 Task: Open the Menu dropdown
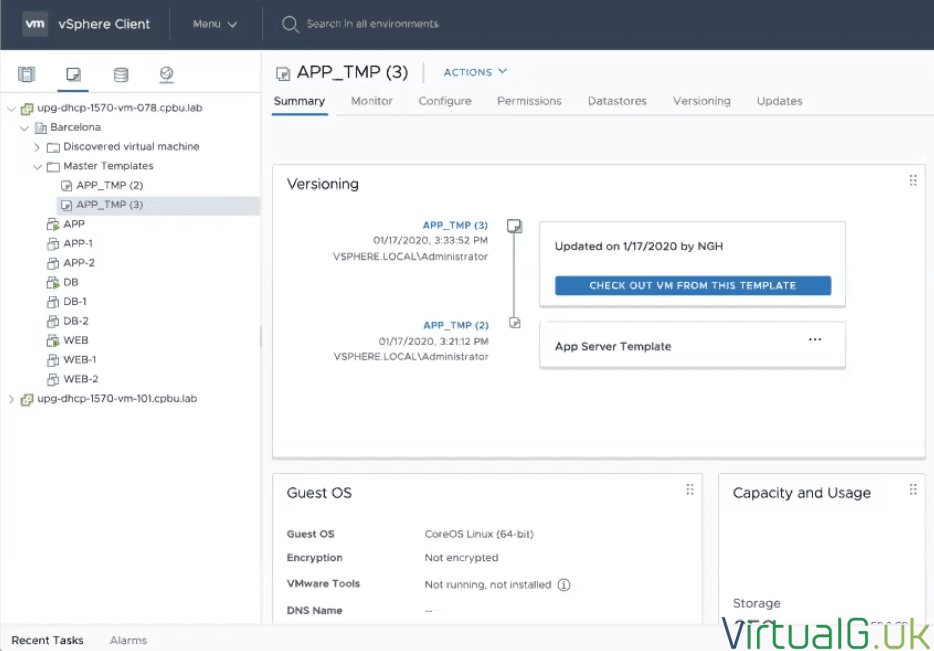[x=214, y=24]
